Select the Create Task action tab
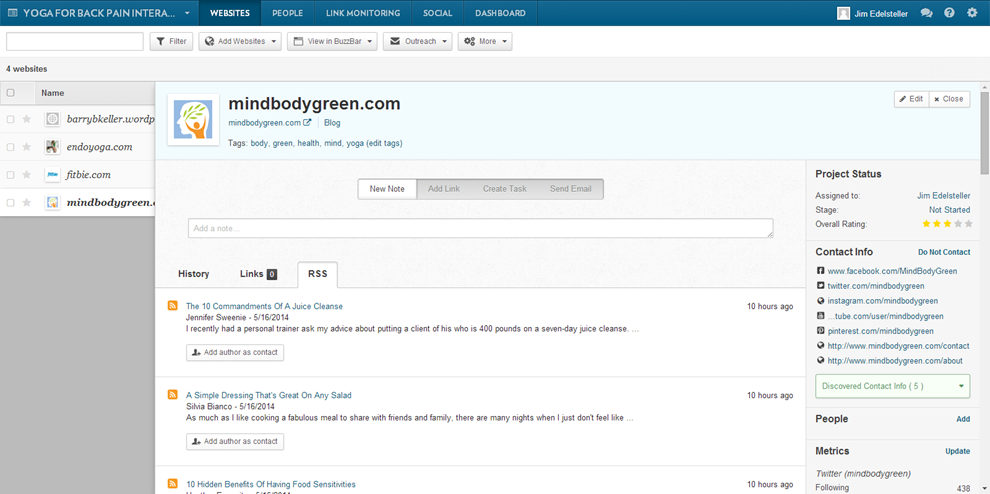The height and width of the screenshot is (494, 990). tap(504, 189)
